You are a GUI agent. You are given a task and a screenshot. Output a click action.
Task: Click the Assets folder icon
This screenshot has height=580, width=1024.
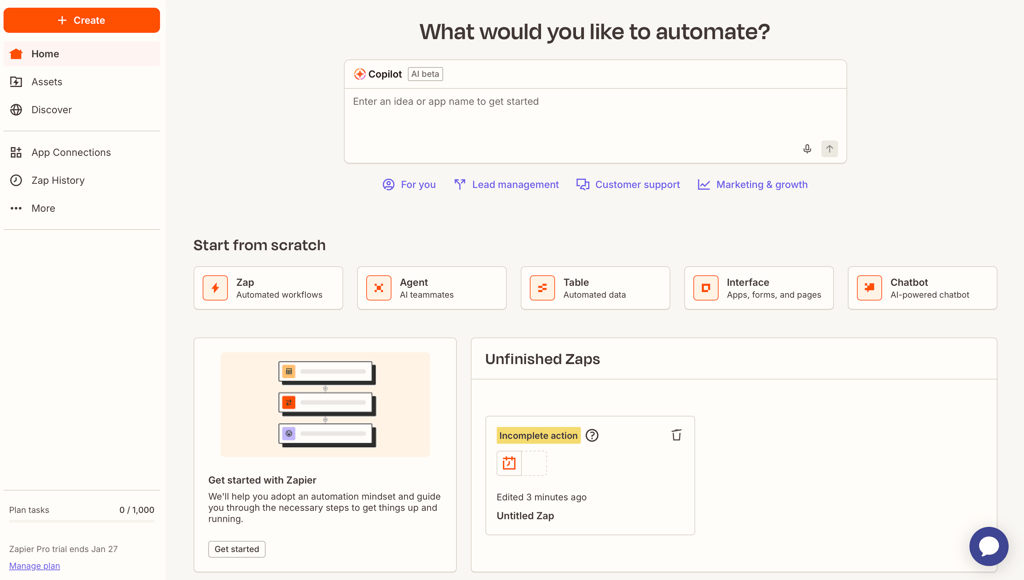click(16, 82)
